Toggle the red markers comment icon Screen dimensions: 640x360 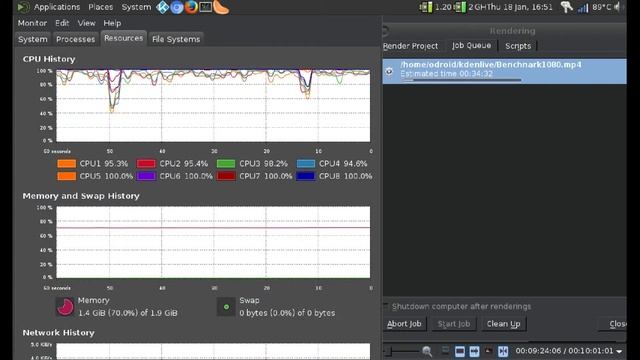coord(488,351)
